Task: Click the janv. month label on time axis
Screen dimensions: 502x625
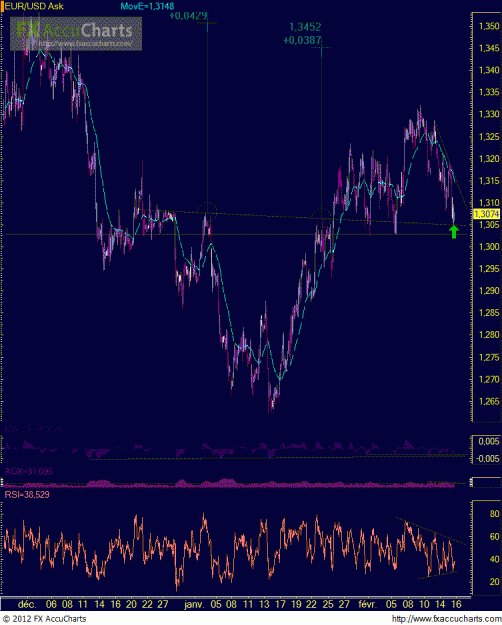Action: point(195,604)
